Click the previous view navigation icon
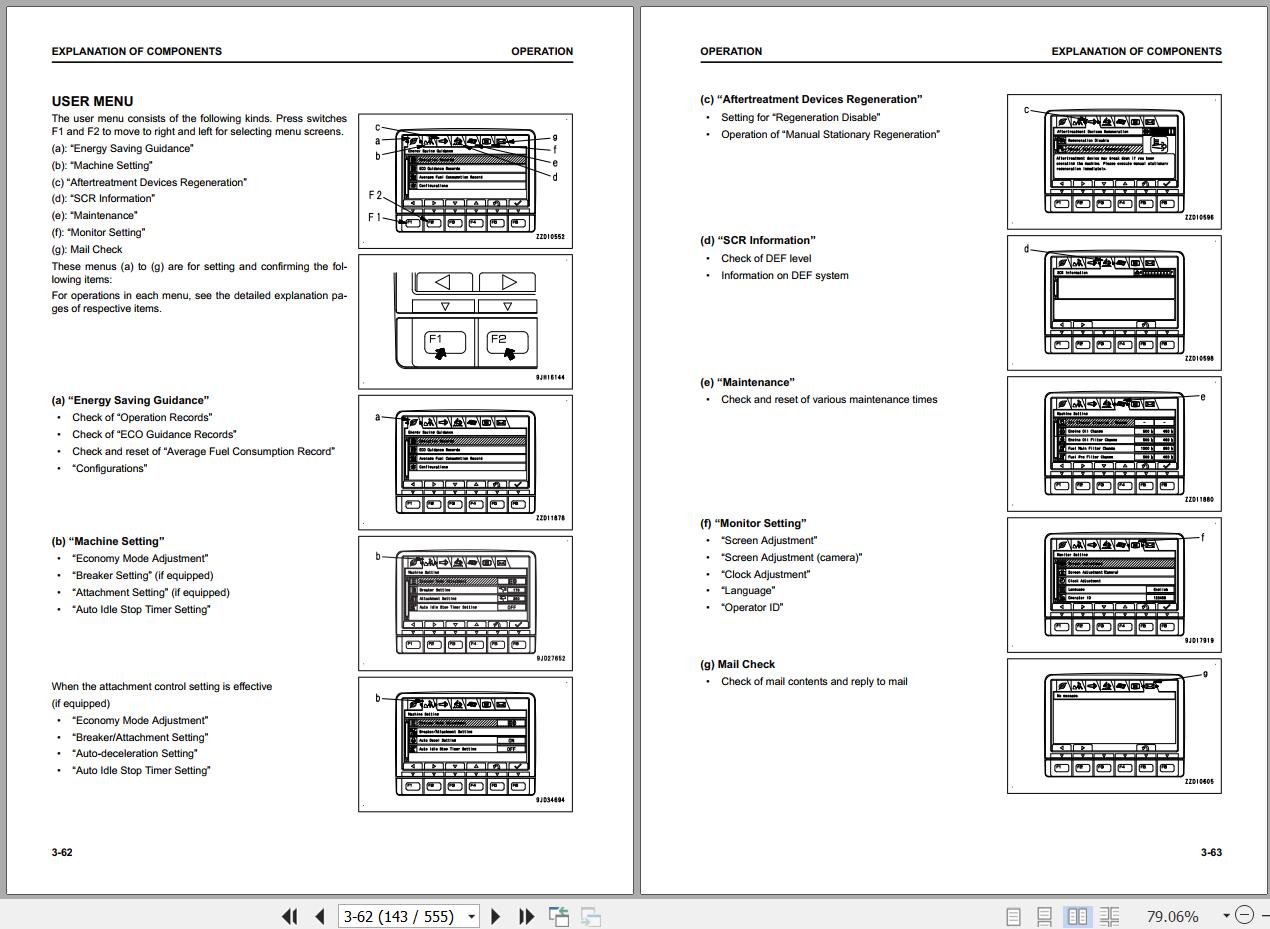The image size is (1270, 929). coord(559,916)
